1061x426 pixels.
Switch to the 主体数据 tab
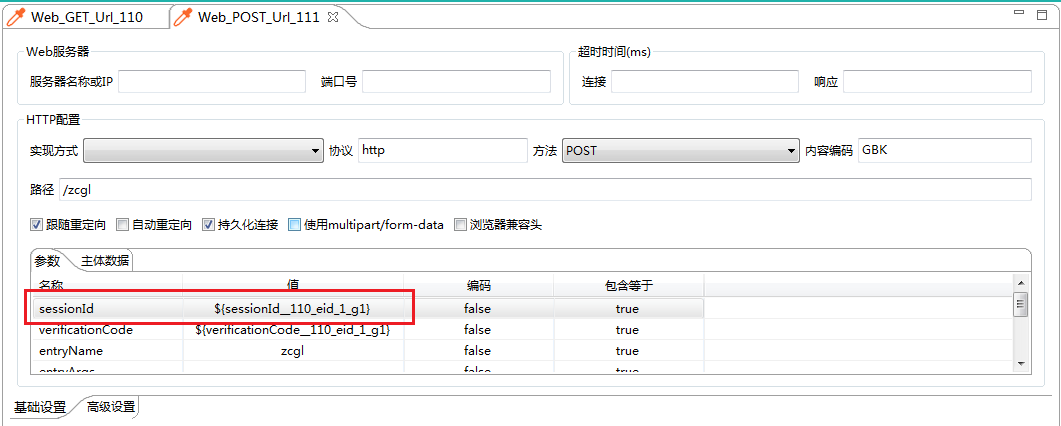105,261
